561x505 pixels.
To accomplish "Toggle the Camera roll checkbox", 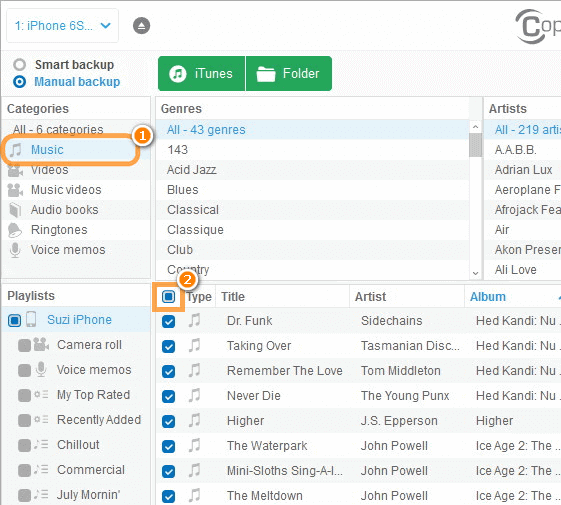I will [x=24, y=346].
